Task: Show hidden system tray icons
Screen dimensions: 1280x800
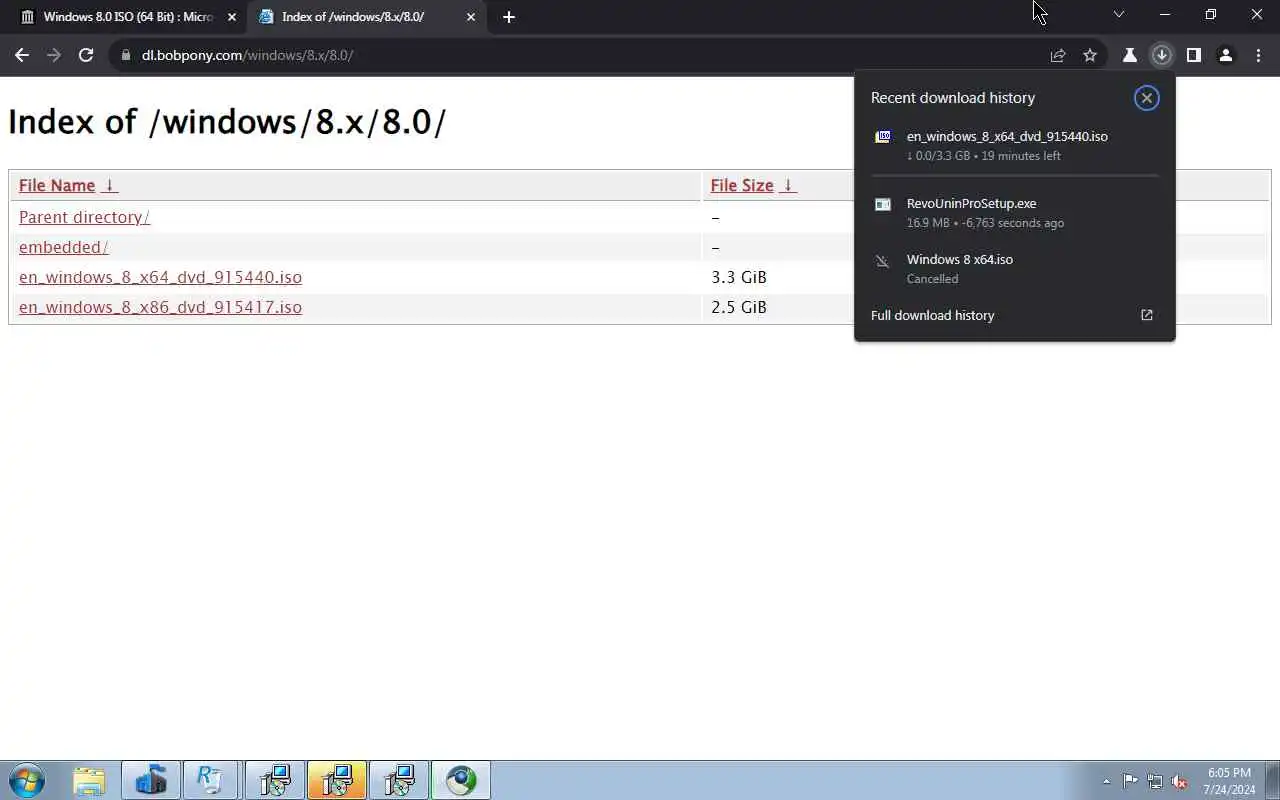Action: [1106, 781]
